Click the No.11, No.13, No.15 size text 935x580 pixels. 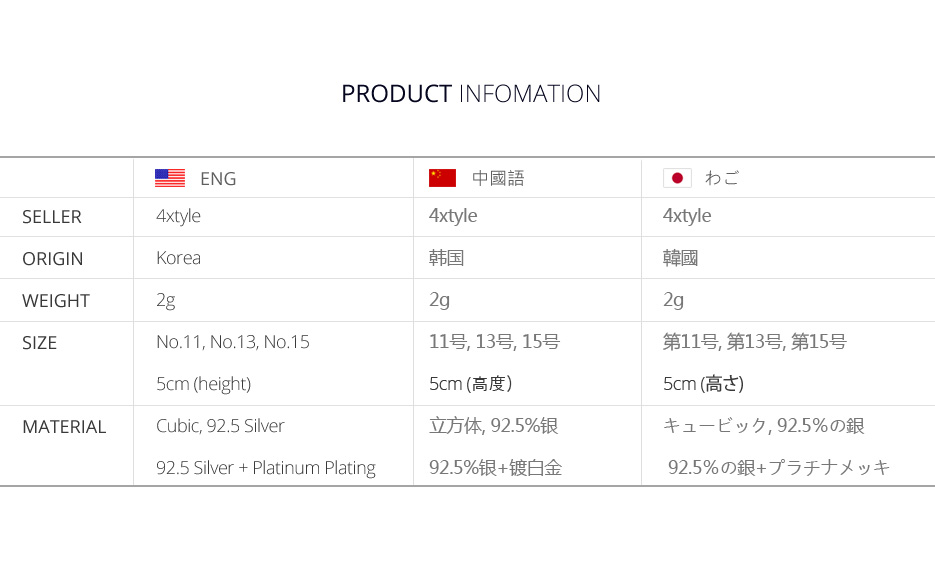[233, 342]
